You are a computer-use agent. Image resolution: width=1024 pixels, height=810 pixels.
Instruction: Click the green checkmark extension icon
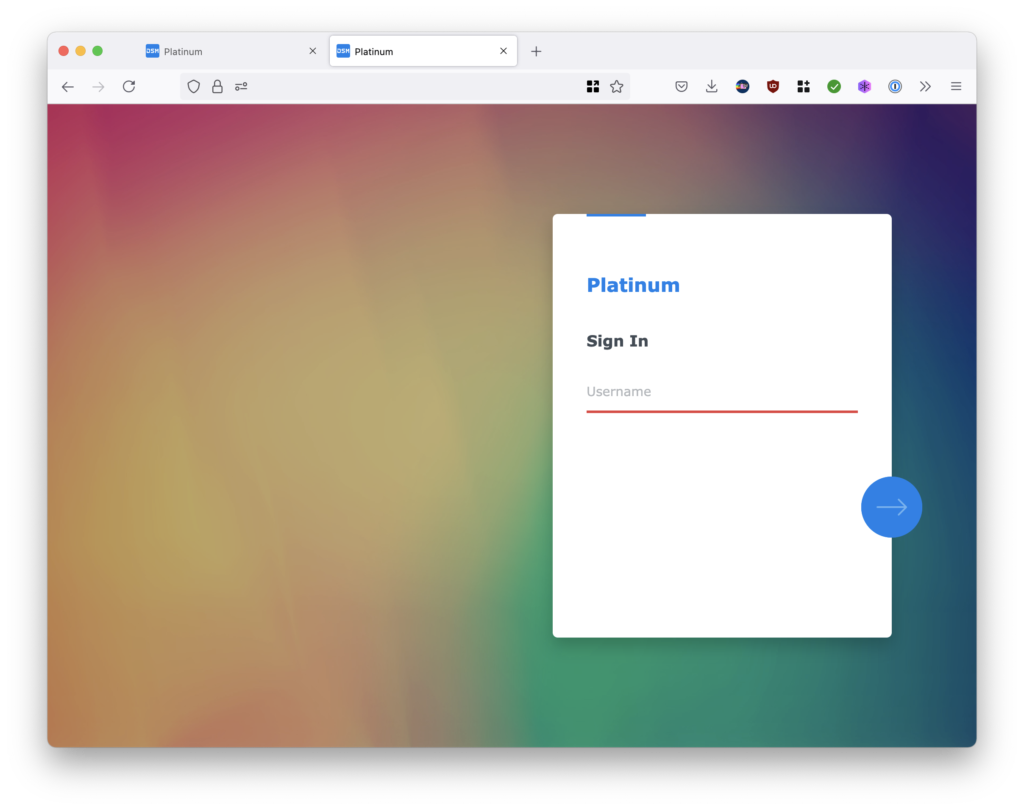[834, 86]
